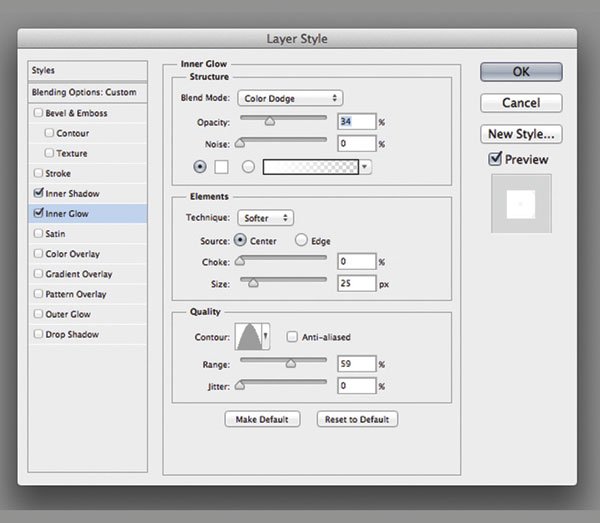
Task: Select the gradient glow radio button
Action: click(247, 167)
